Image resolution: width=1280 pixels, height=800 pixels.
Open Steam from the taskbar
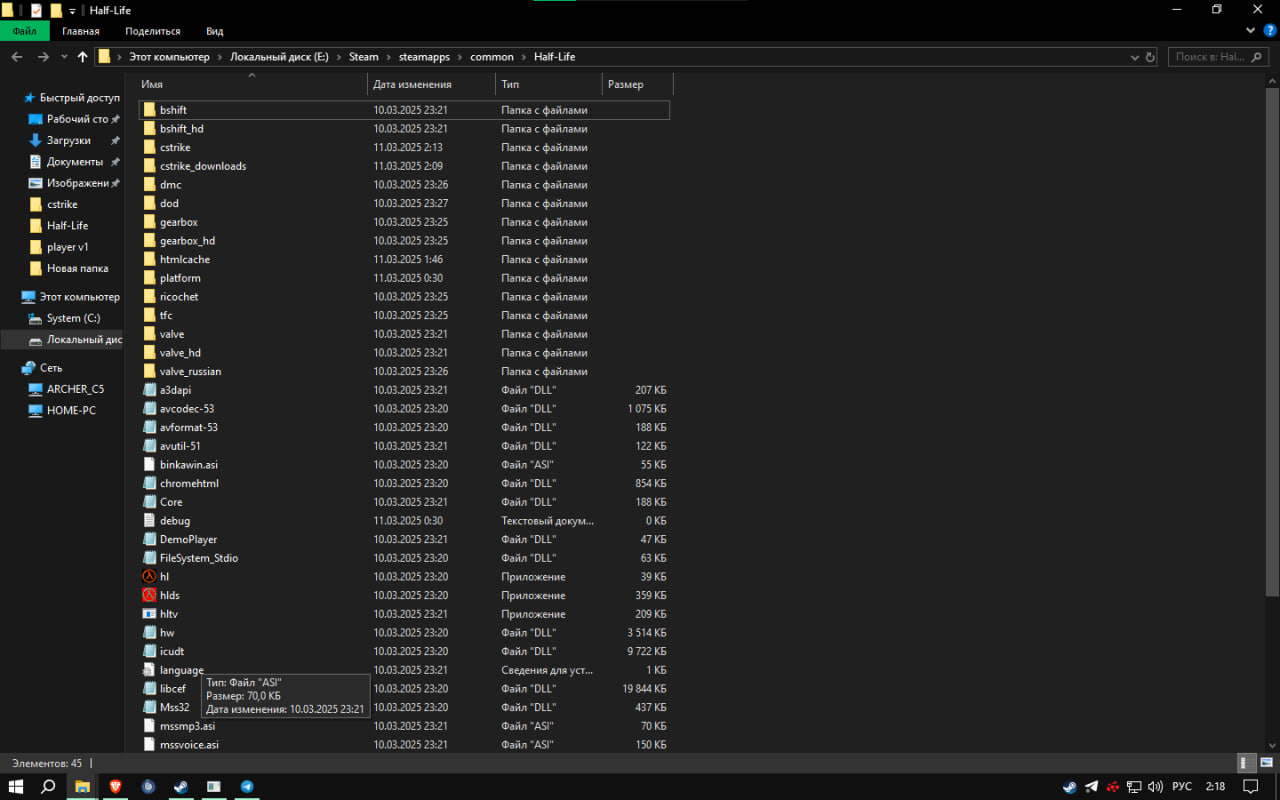[181, 787]
